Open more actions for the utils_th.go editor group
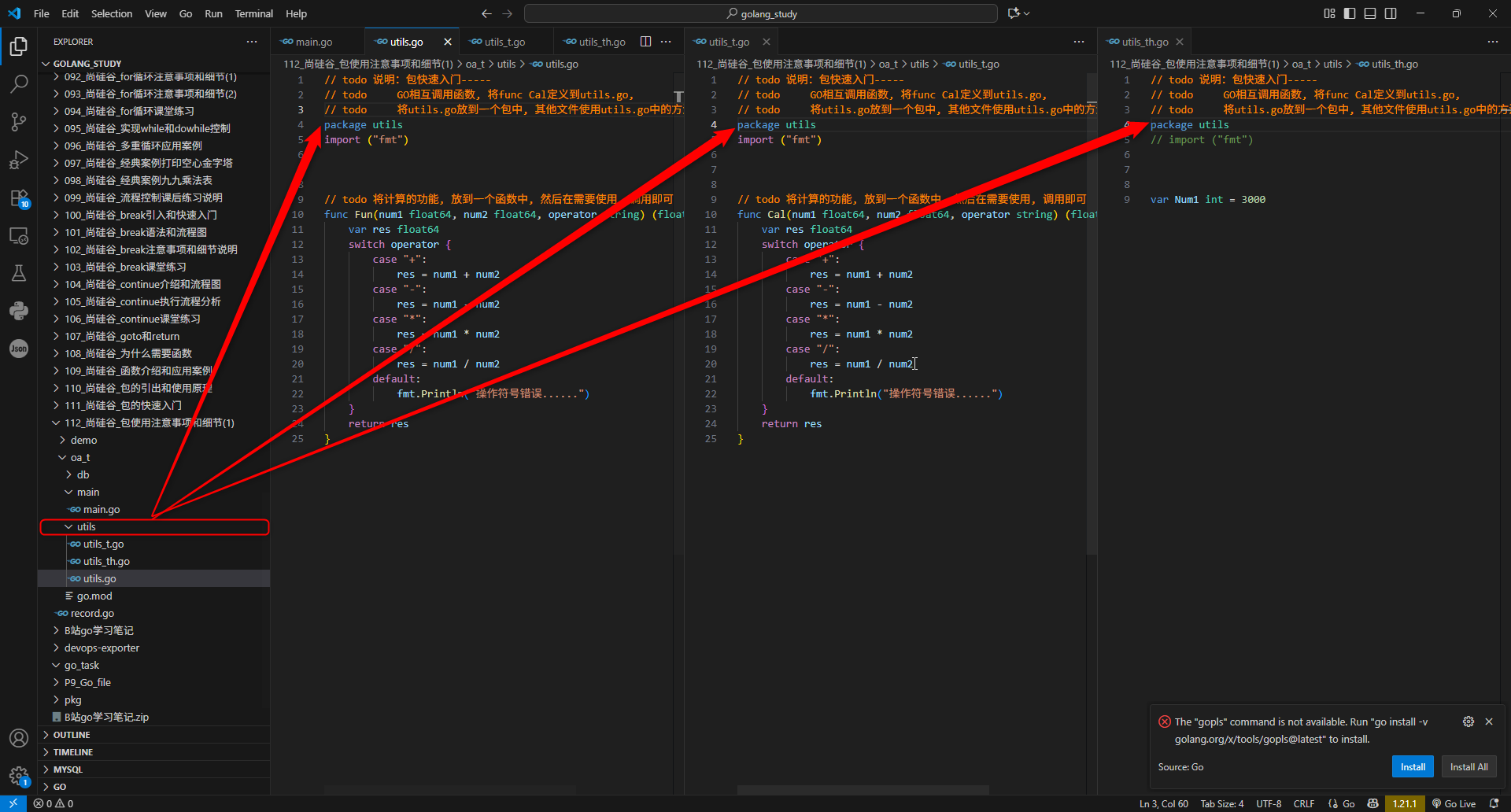 pyautogui.click(x=1492, y=42)
